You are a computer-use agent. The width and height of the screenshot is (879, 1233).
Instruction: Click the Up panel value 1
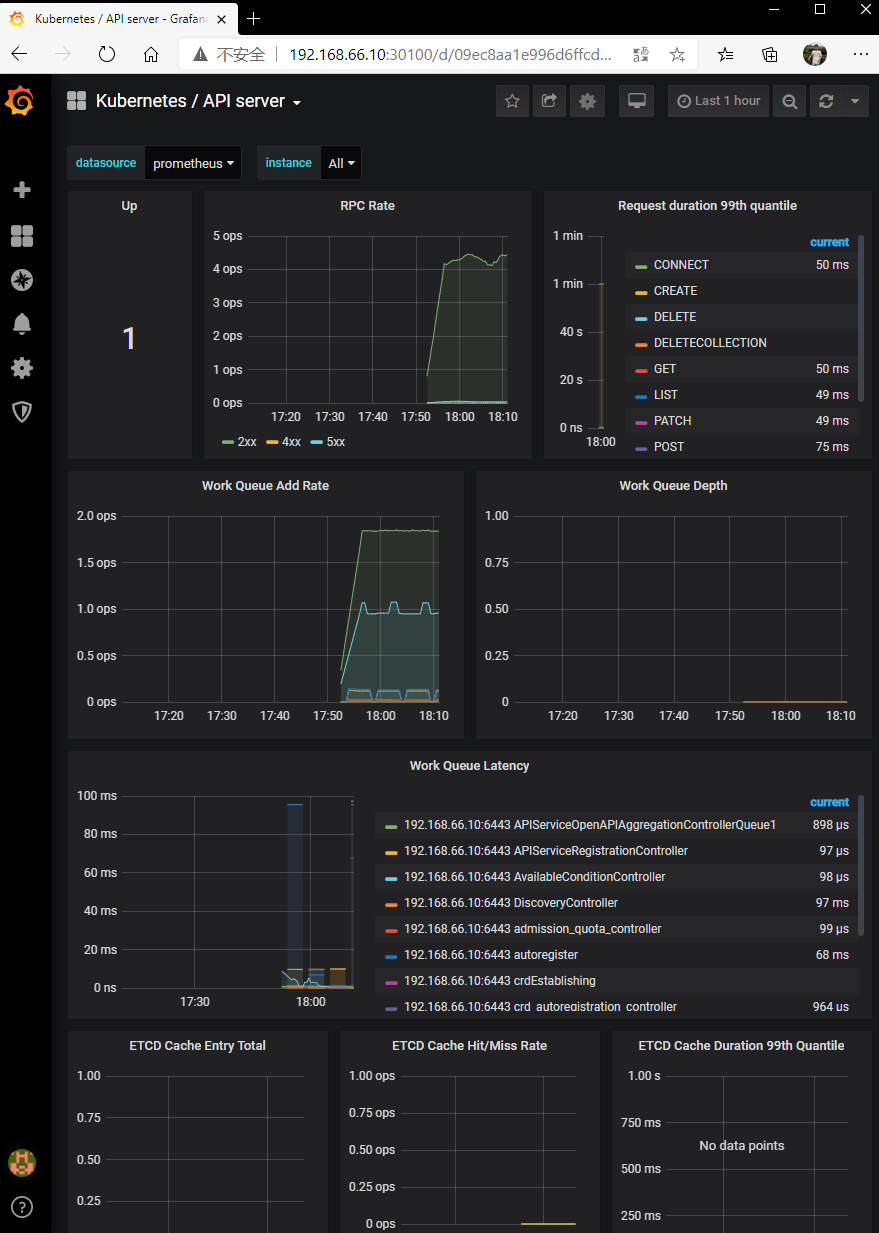129,339
